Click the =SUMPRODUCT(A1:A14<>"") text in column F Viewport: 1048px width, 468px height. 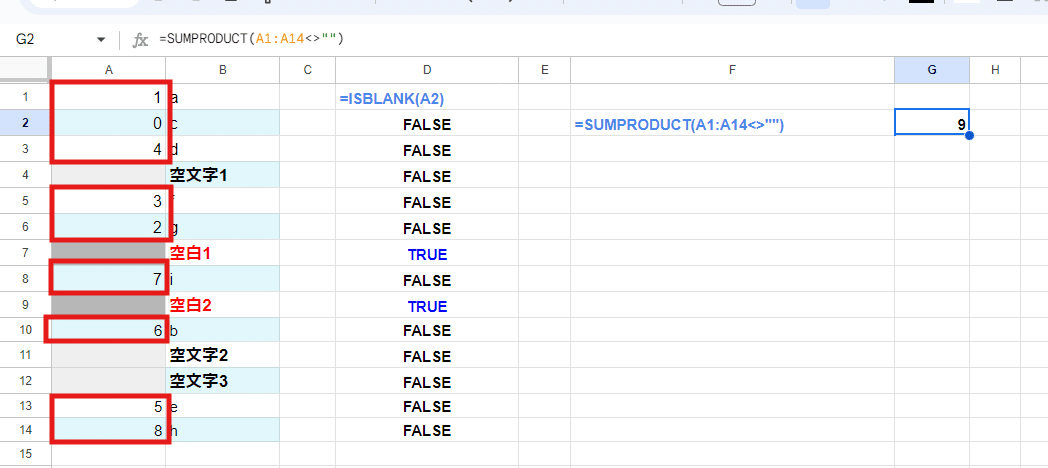click(x=679, y=124)
